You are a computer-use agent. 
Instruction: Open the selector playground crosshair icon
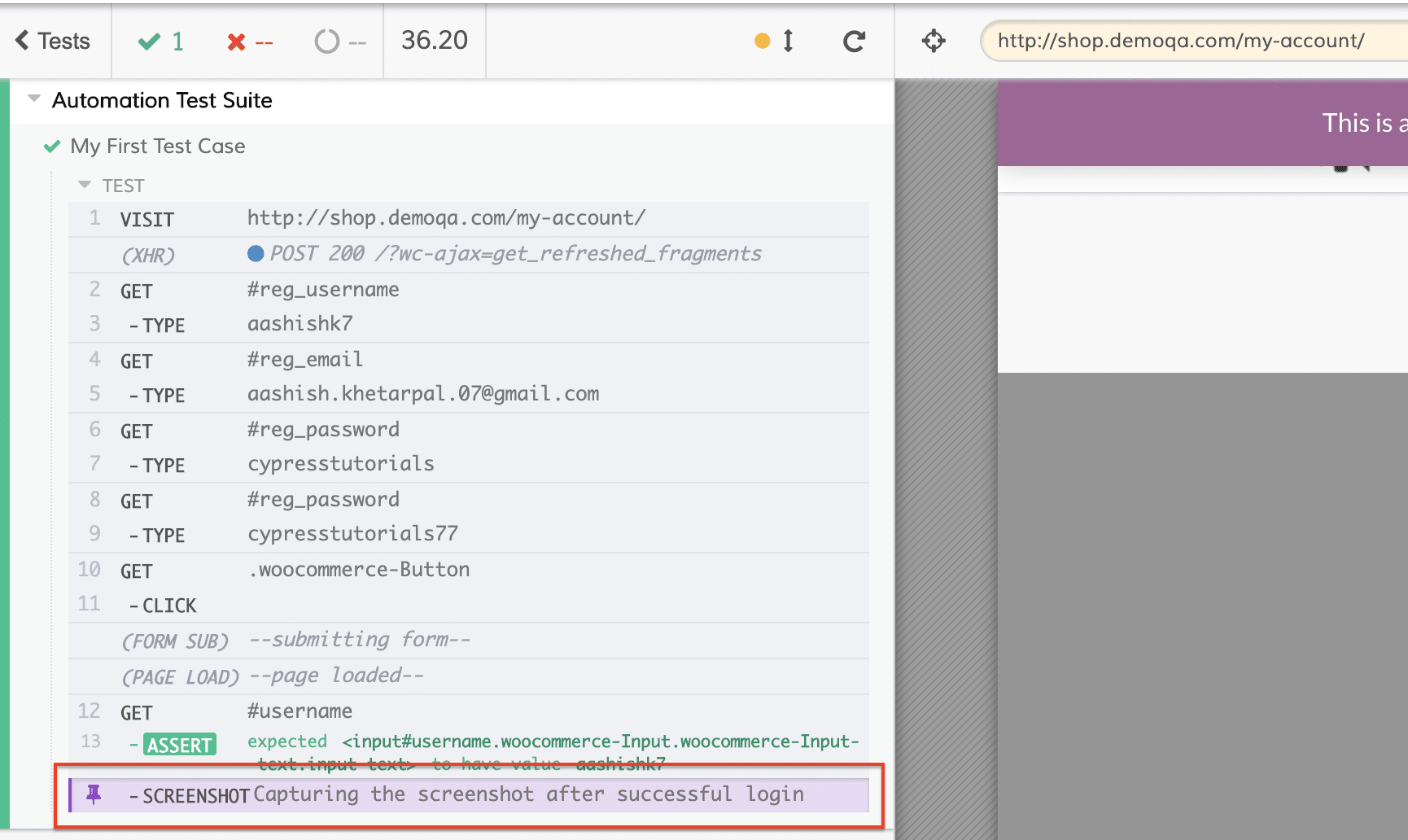(x=934, y=41)
